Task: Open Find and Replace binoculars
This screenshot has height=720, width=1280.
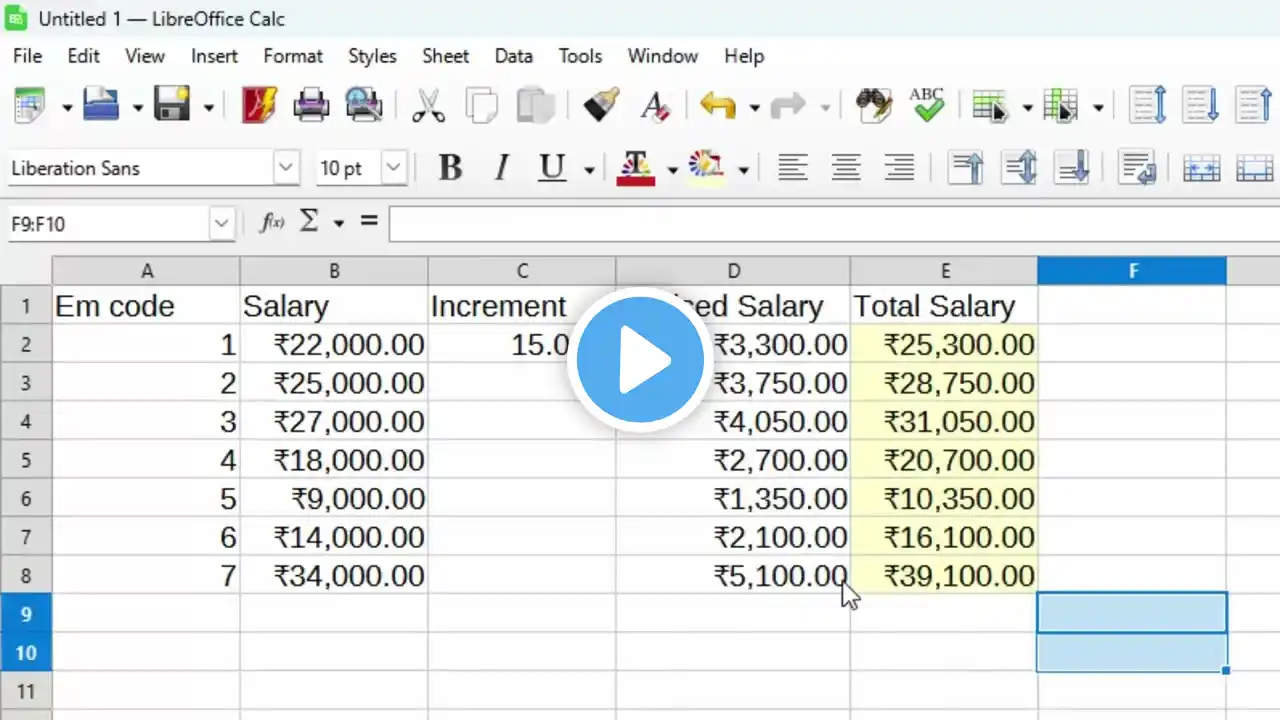Action: point(874,105)
